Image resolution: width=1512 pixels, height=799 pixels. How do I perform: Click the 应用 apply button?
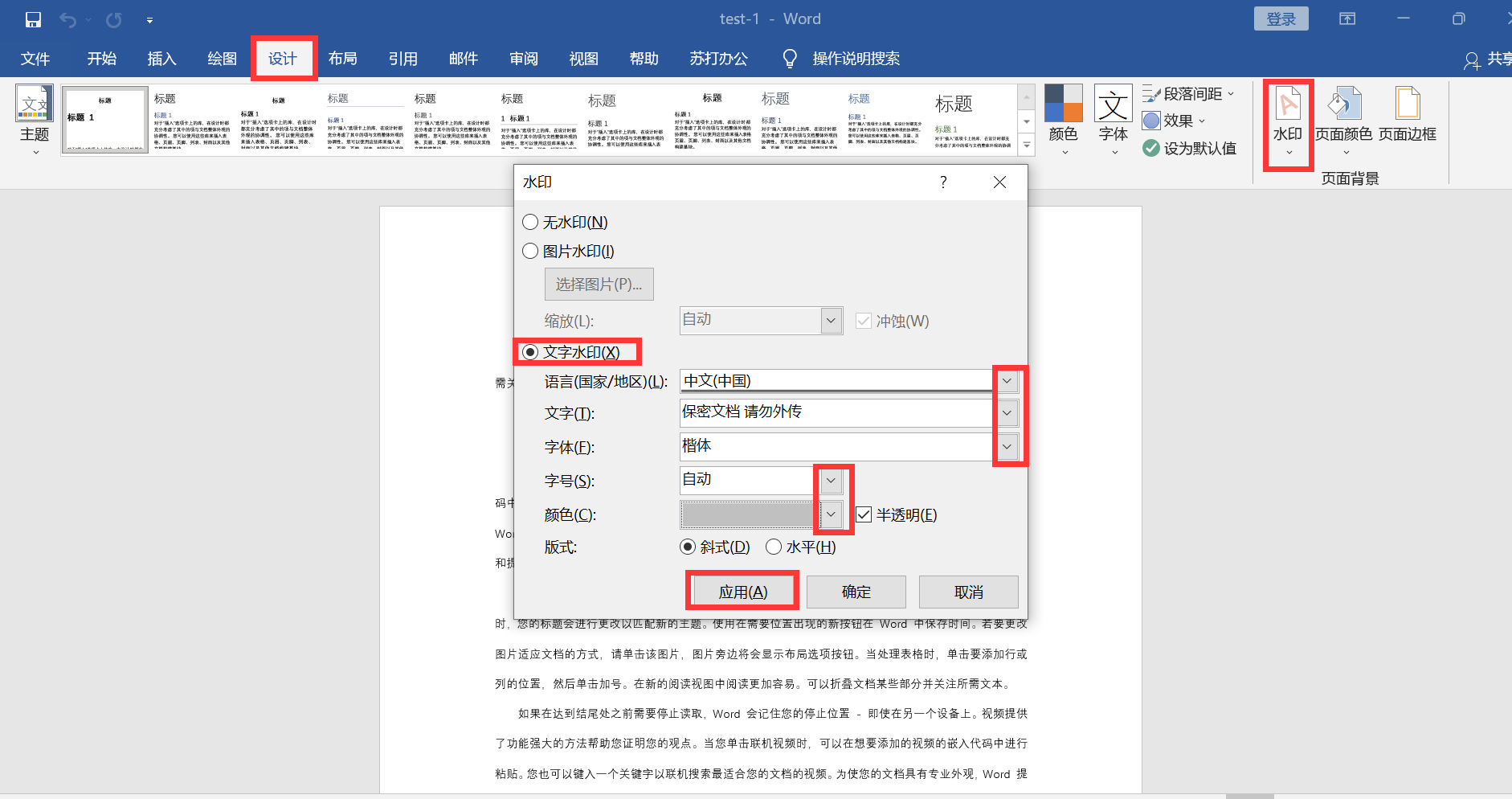pyautogui.click(x=743, y=592)
